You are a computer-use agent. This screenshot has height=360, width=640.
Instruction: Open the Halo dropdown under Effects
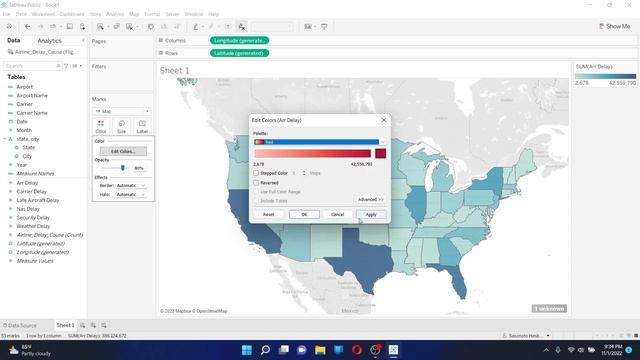[131, 195]
